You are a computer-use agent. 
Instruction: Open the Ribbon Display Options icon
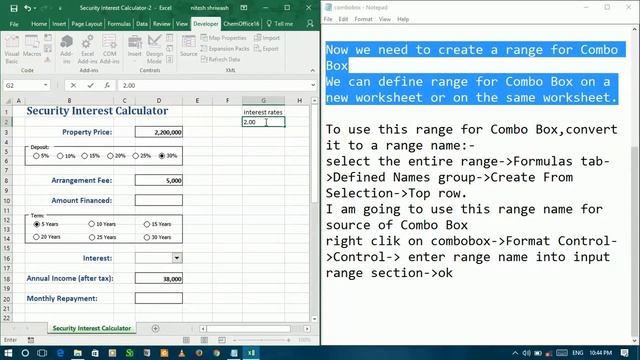click(244, 8)
